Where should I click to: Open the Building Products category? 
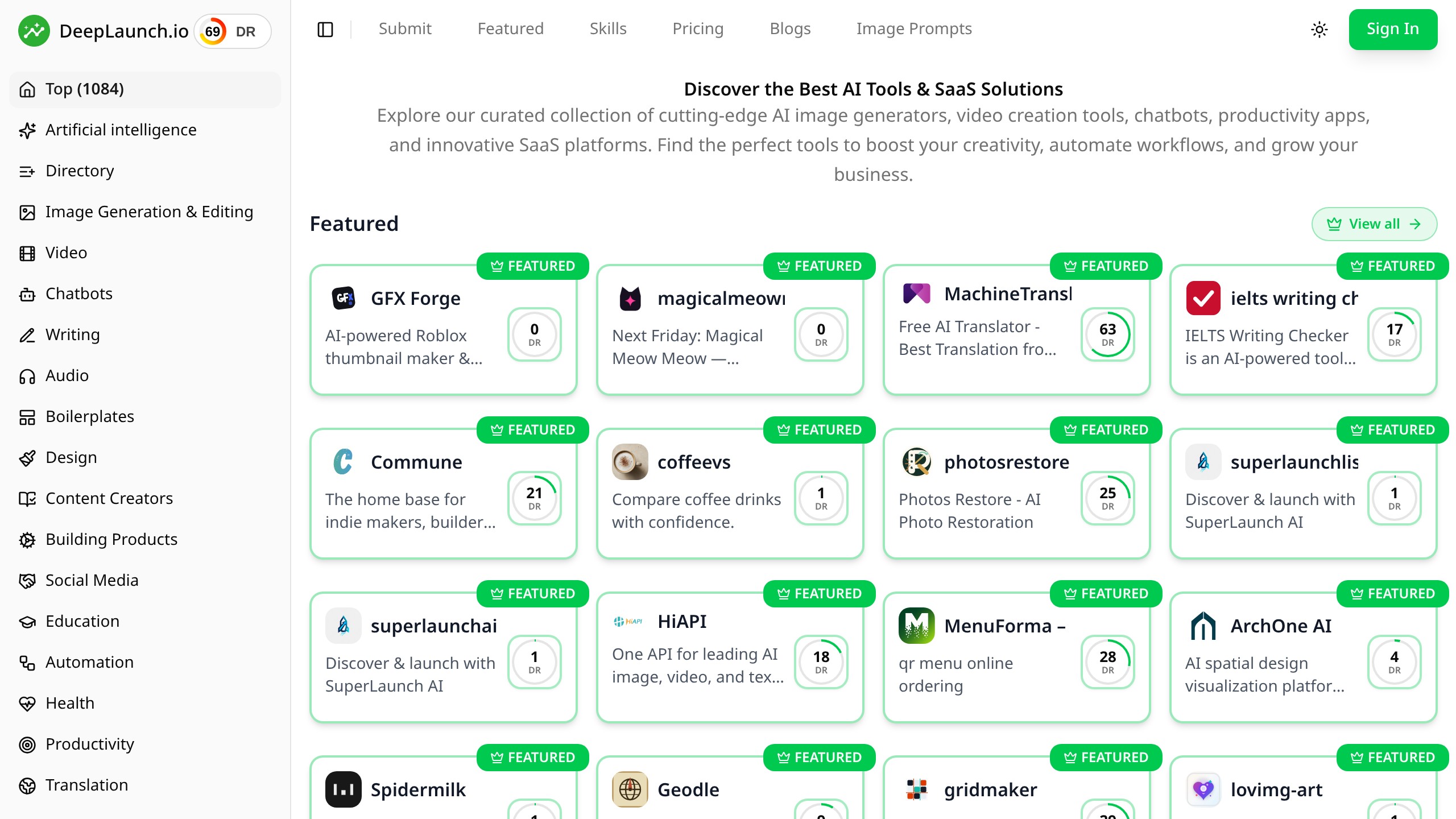(145, 539)
